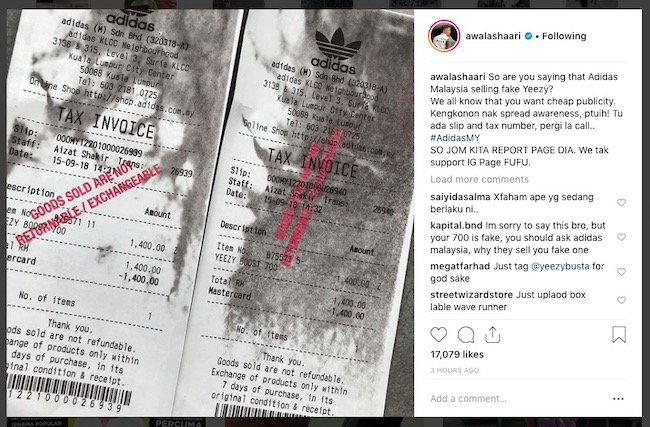The image size is (650, 427).
Task: Click in the Add a comment field
Action: [518, 399]
